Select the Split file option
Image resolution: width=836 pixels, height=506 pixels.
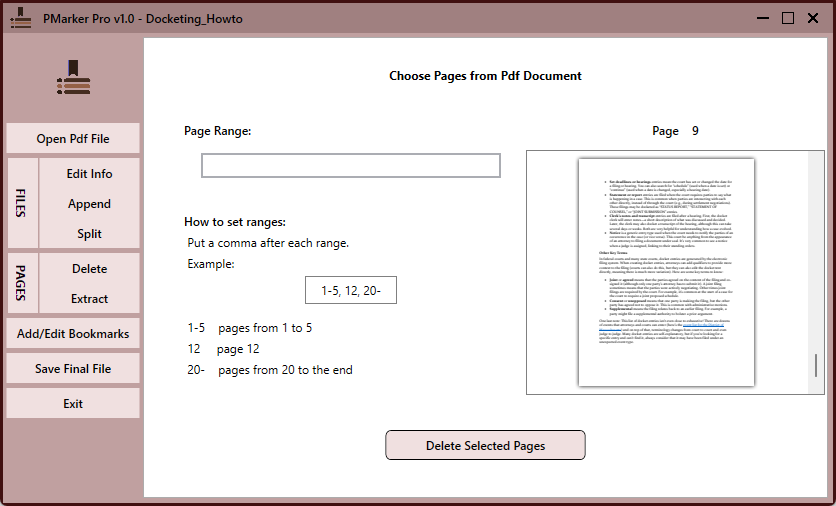coord(89,234)
